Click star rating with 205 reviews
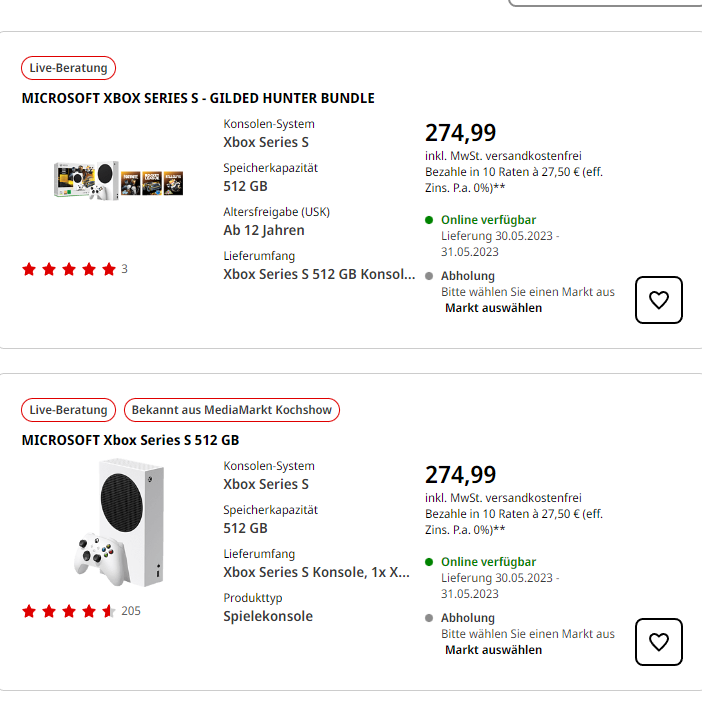702x705 pixels. 69,611
